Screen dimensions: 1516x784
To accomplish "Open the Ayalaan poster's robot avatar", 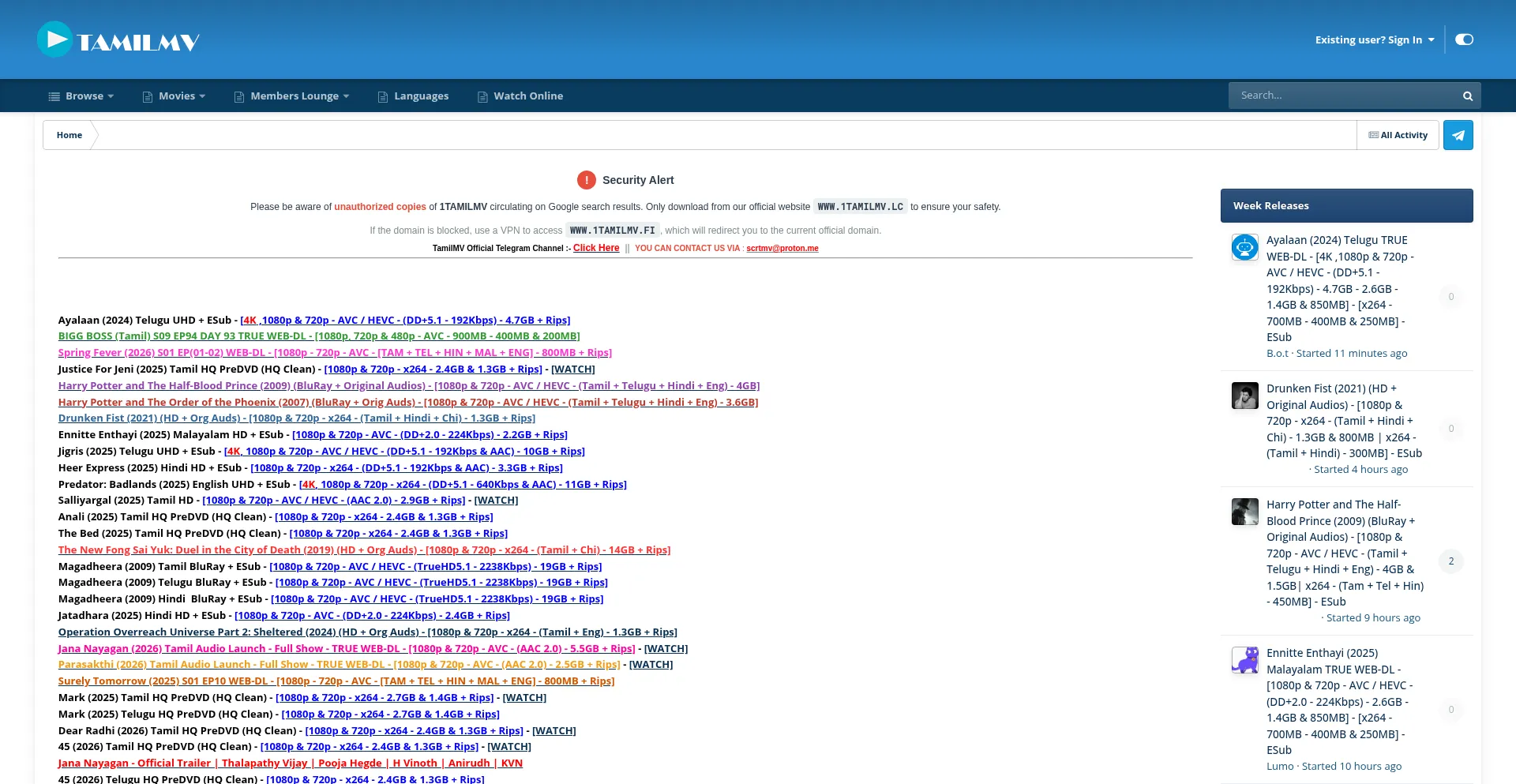I will click(x=1244, y=247).
